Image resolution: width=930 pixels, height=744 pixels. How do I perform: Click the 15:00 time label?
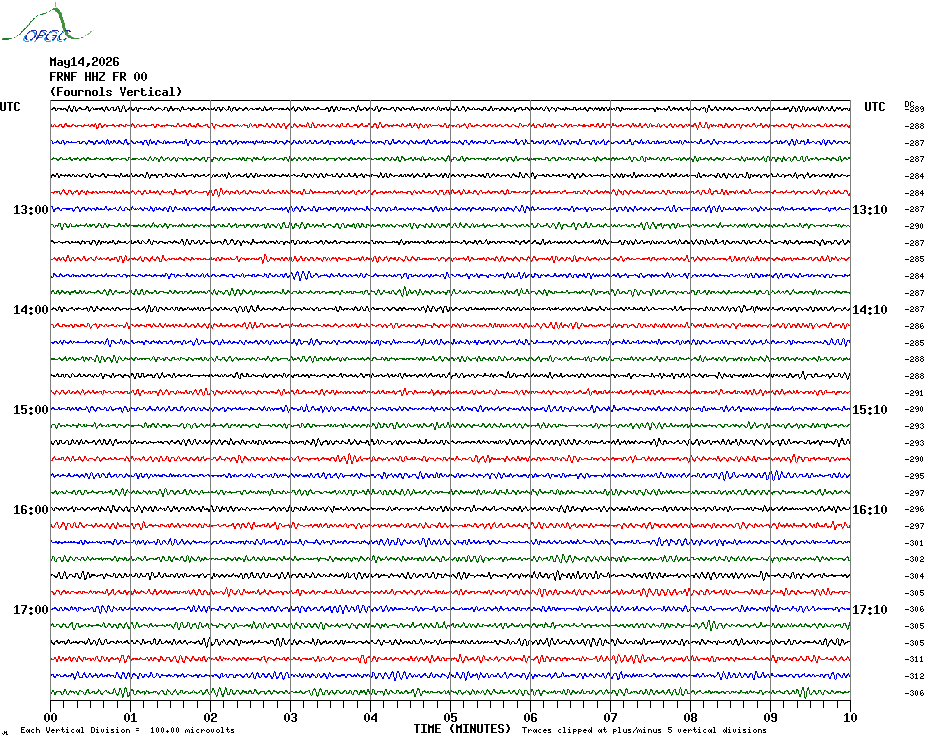coord(31,410)
